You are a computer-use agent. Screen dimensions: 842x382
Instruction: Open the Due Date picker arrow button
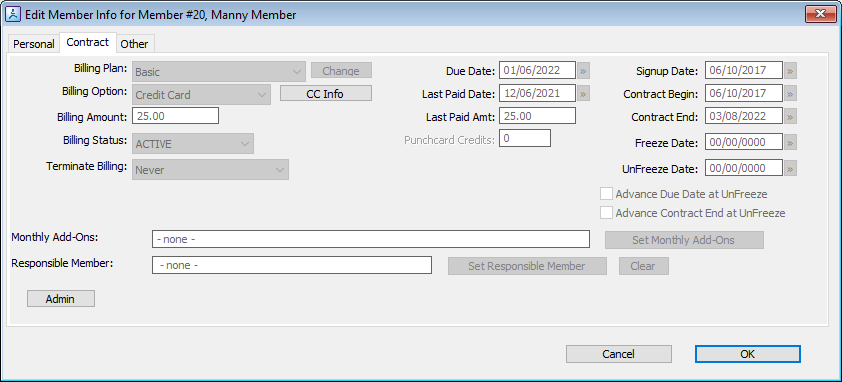pyautogui.click(x=584, y=70)
